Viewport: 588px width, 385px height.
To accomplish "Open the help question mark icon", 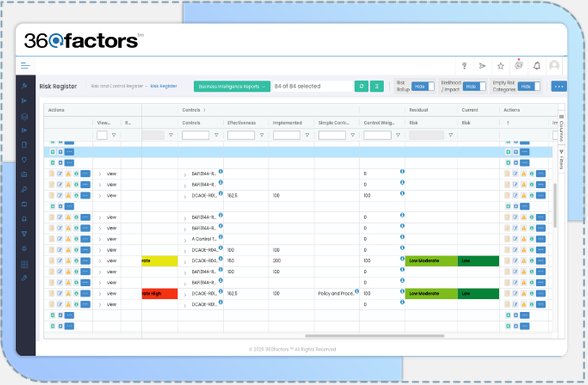I will pyautogui.click(x=464, y=66).
